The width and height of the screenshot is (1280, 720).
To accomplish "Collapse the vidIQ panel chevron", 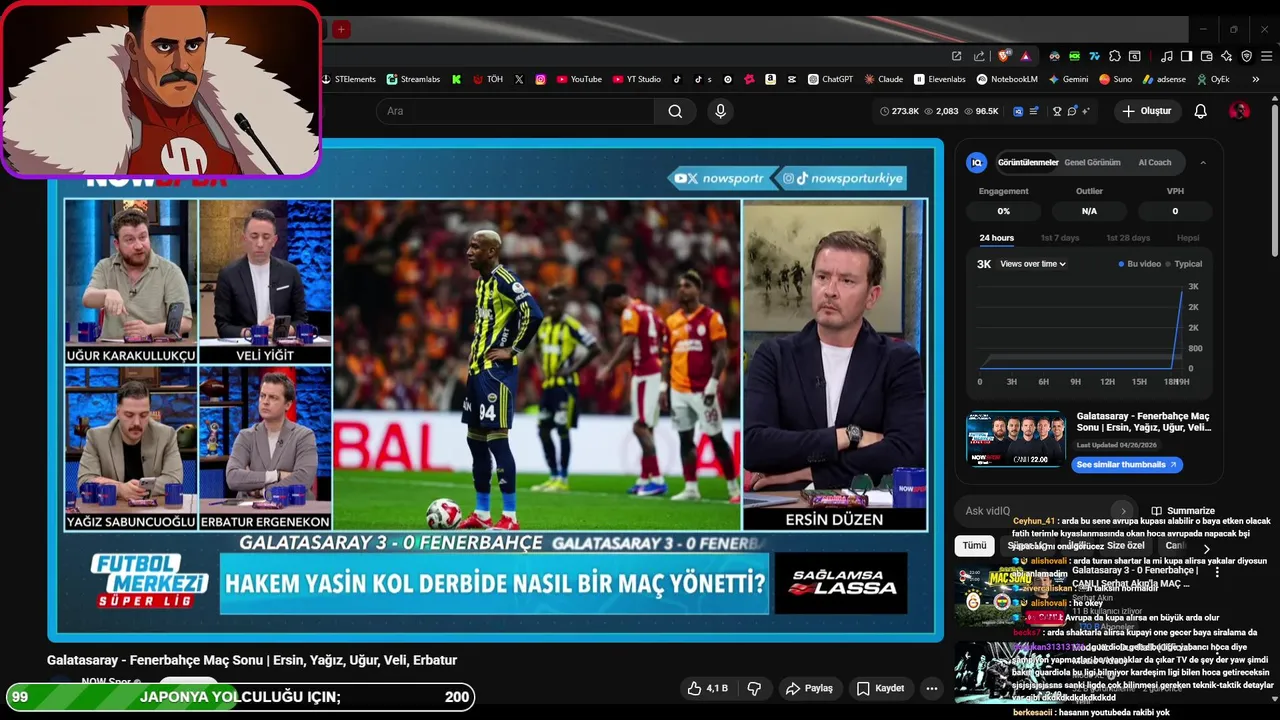I will [1203, 162].
